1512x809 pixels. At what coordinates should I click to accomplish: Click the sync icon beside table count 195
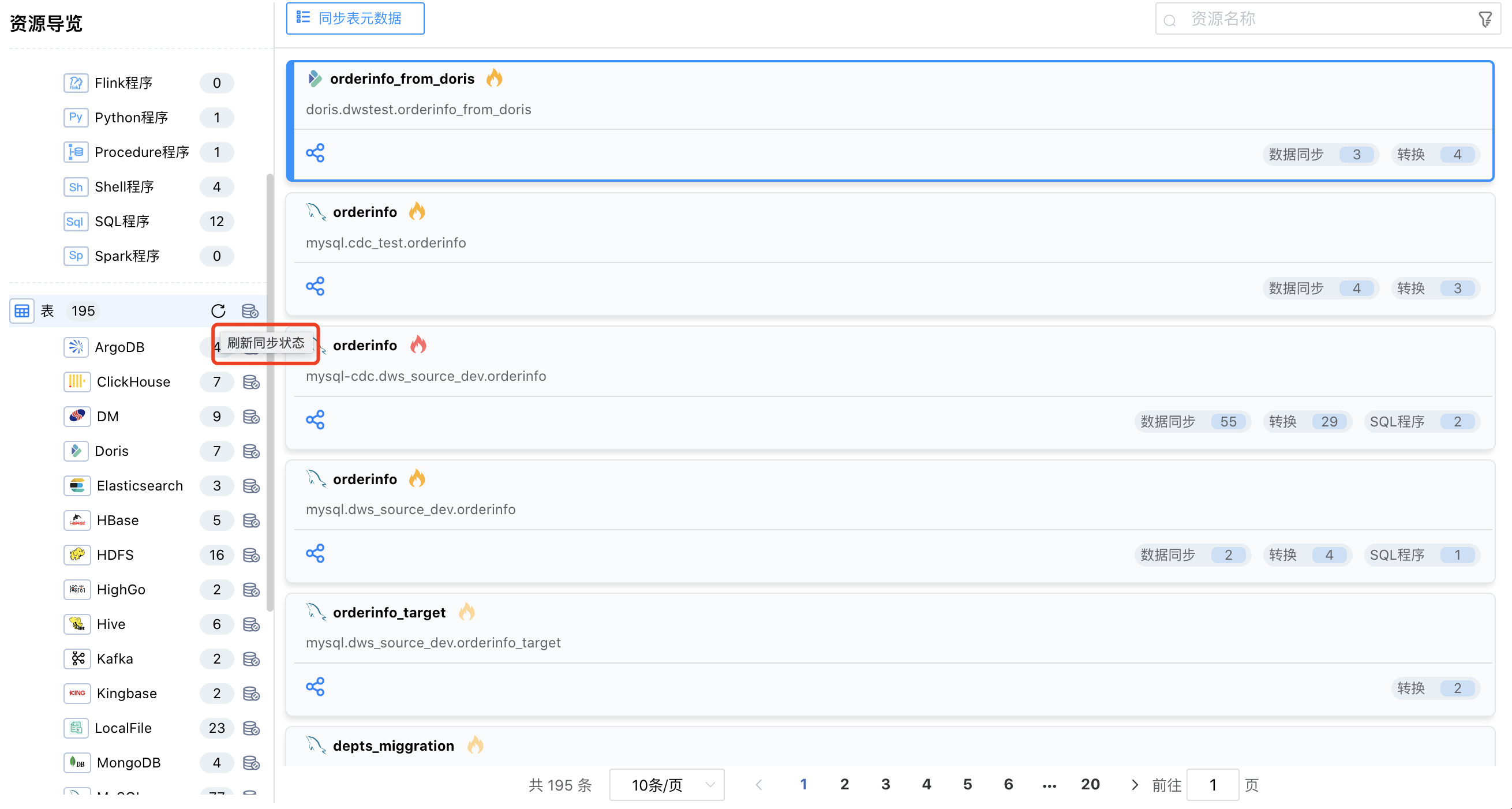[x=250, y=310]
